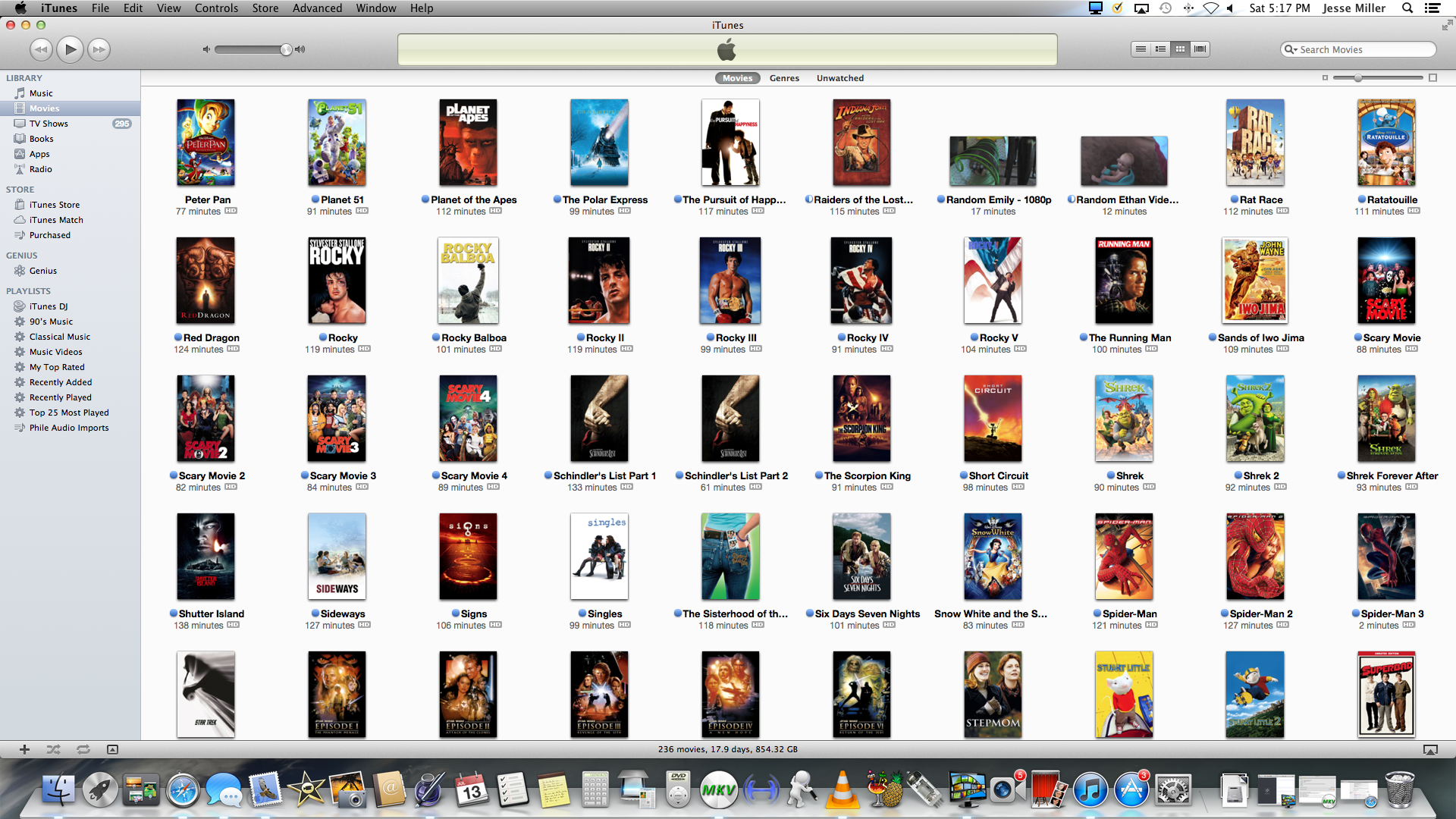Switch to the Unwatched tab

point(839,78)
